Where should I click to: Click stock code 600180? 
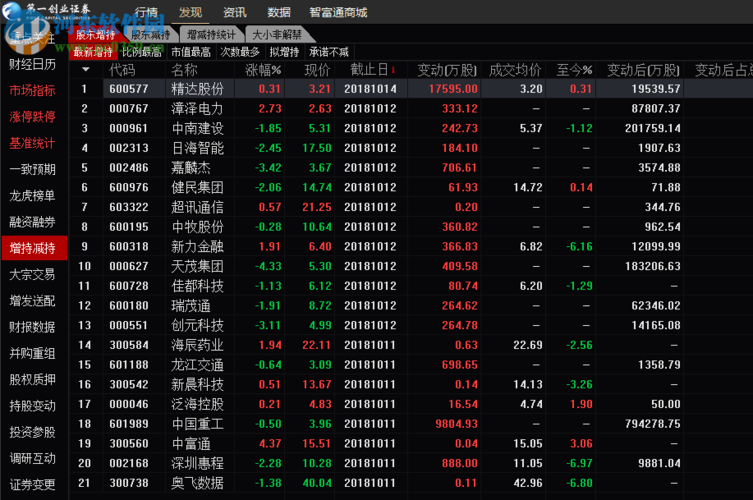coord(129,305)
